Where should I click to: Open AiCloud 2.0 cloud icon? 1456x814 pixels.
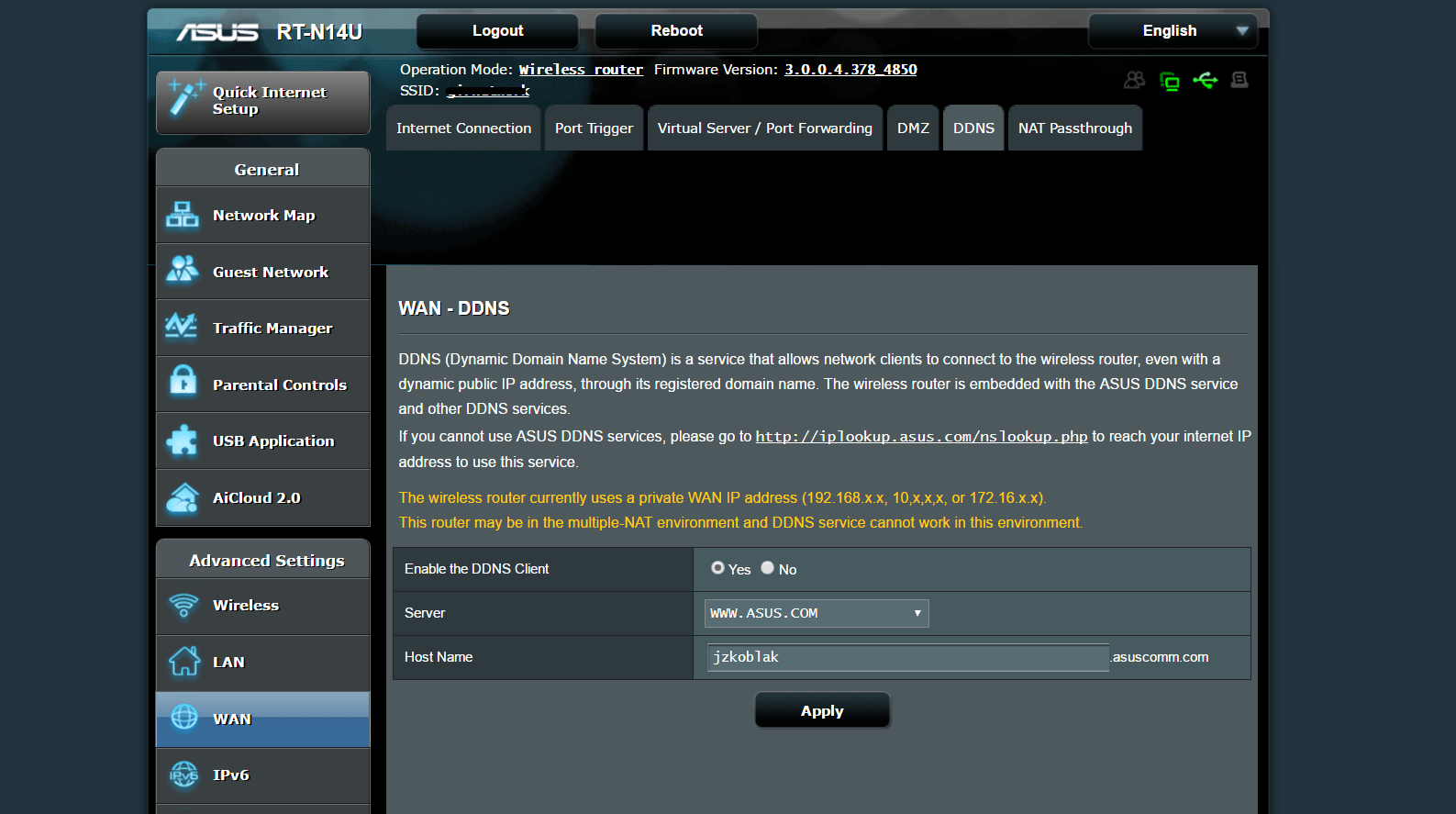(x=183, y=497)
